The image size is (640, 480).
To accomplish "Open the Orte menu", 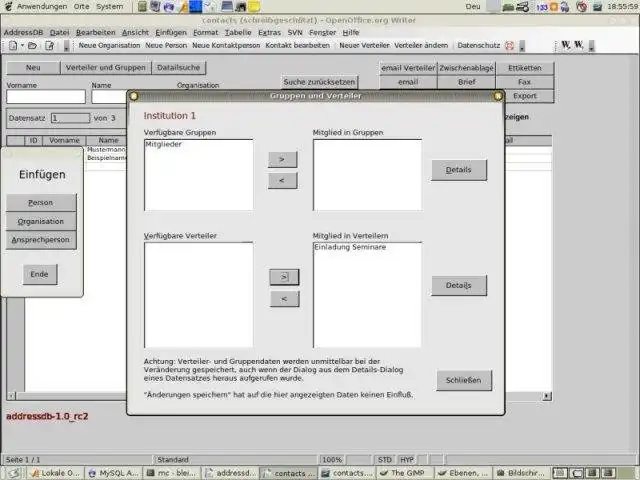I will pos(82,7).
